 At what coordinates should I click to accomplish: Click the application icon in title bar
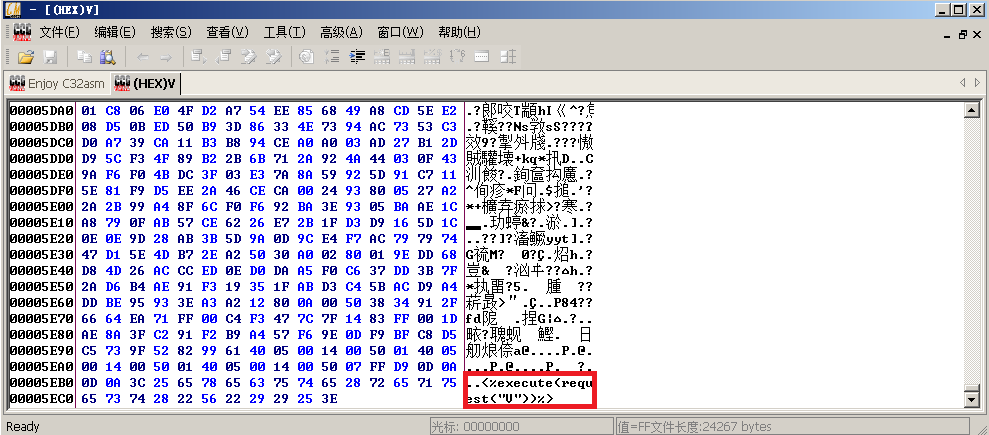tap(11, 9)
